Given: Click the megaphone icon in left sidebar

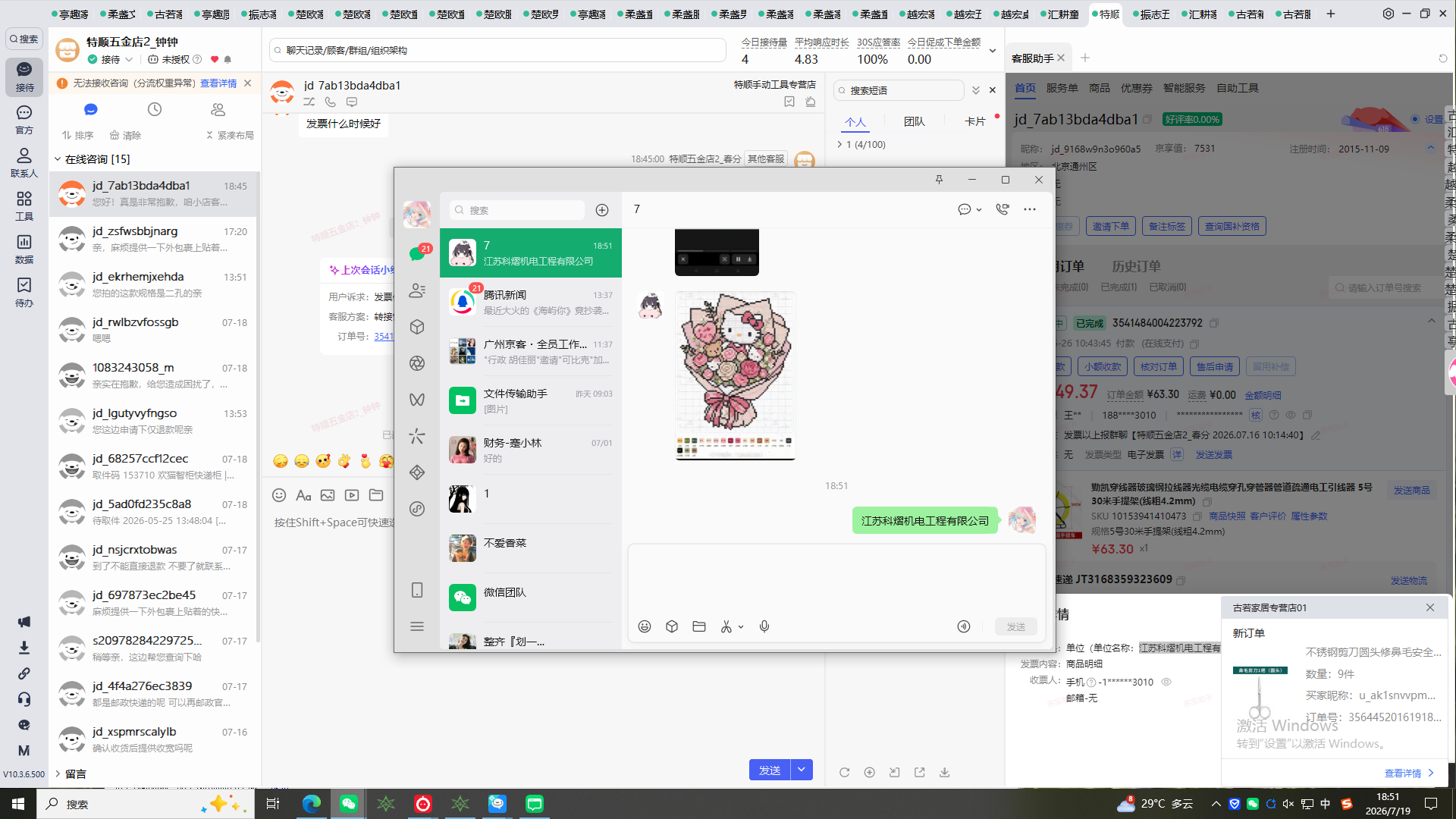Looking at the screenshot, I should pos(24,622).
